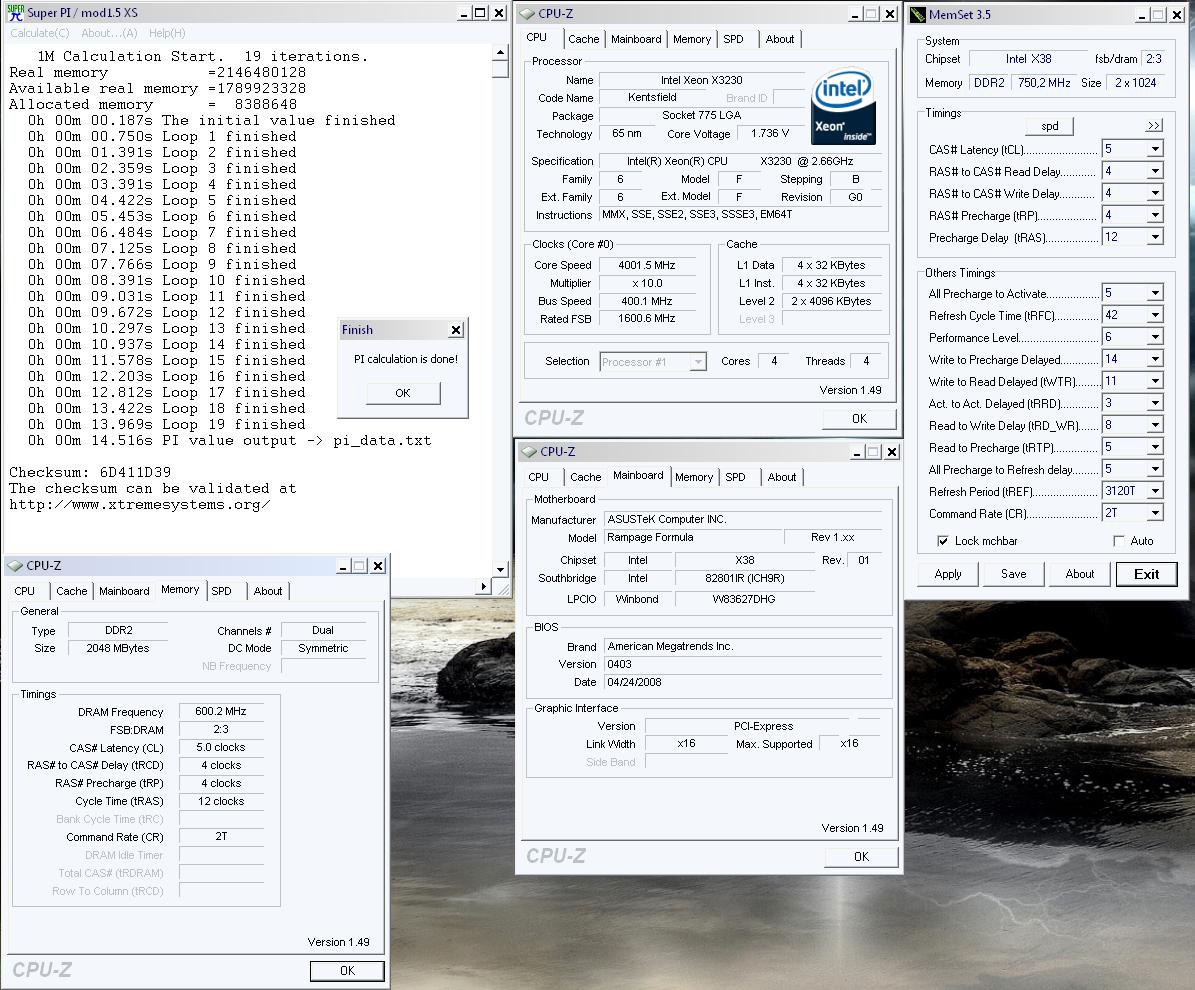Open the Performance Level dropdown
This screenshot has width=1195, height=990.
tap(1155, 337)
